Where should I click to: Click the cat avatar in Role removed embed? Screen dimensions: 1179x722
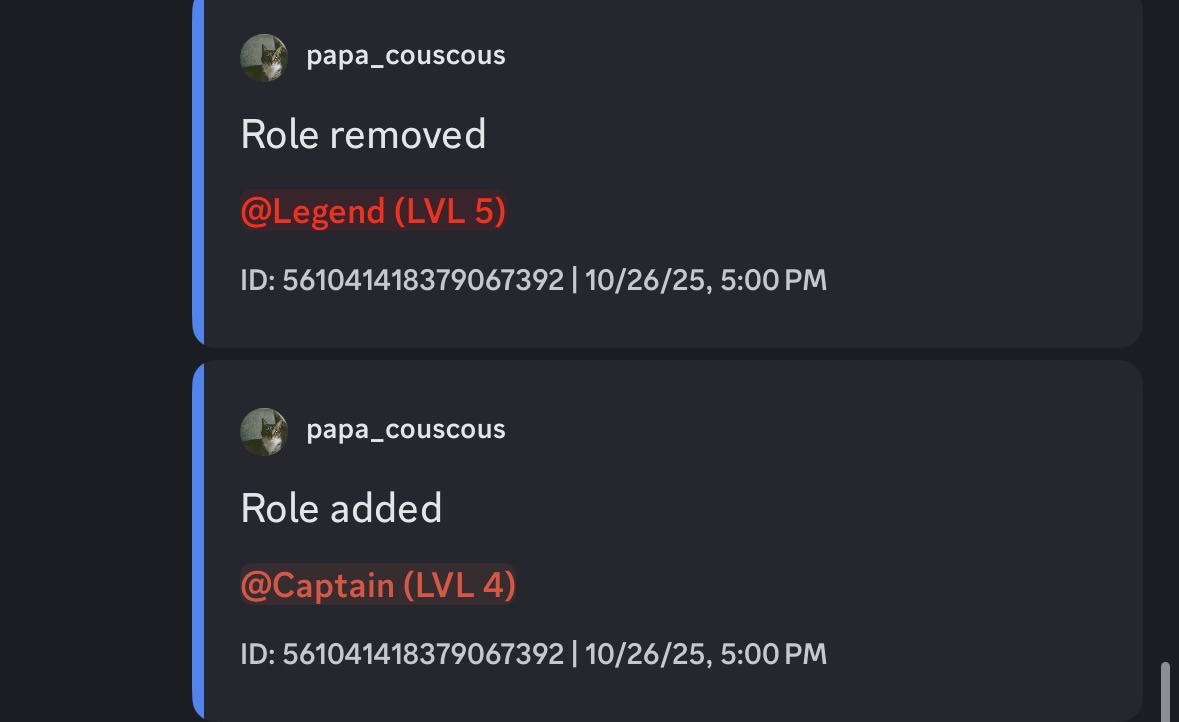264,57
